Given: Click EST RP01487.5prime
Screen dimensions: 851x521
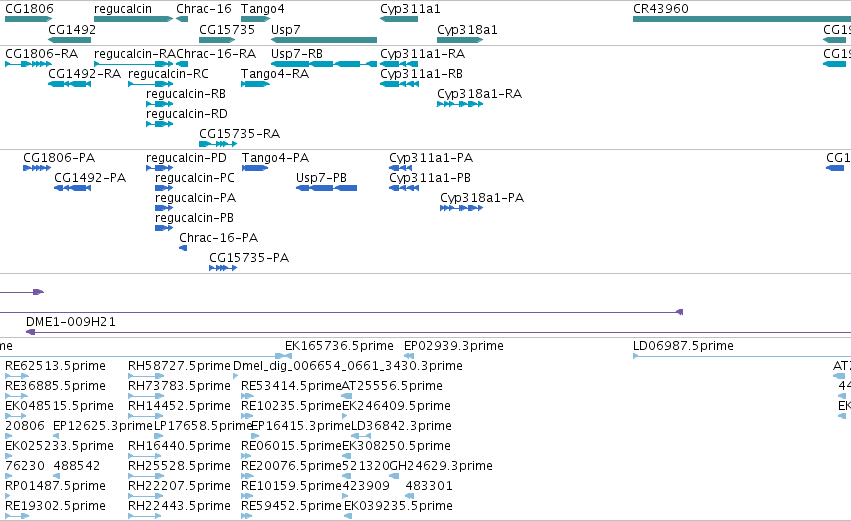Looking at the screenshot, I should click(x=55, y=486).
